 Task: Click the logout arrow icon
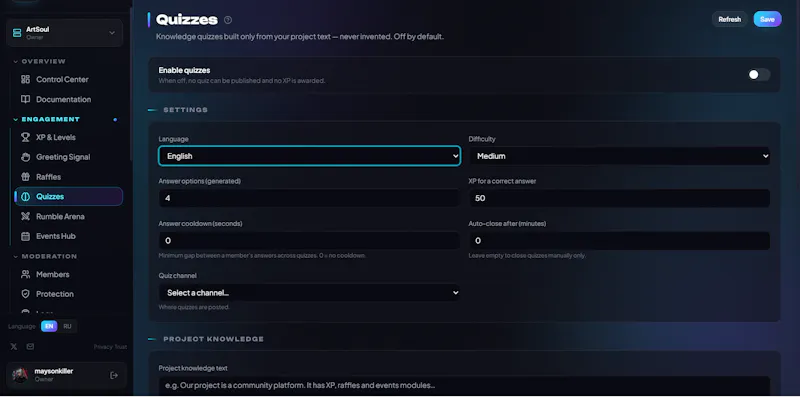click(x=114, y=376)
